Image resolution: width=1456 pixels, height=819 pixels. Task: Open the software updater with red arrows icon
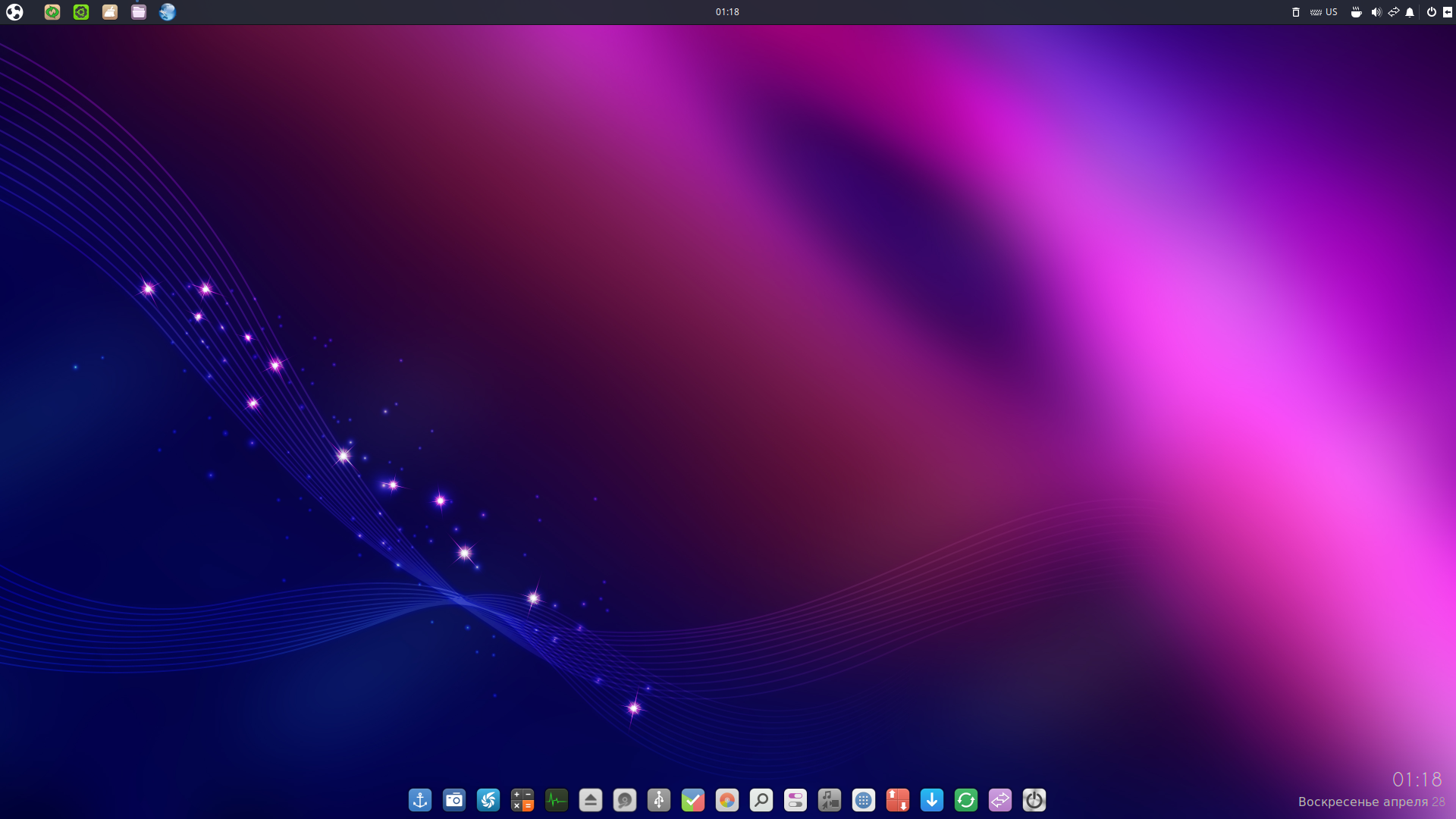(898, 800)
